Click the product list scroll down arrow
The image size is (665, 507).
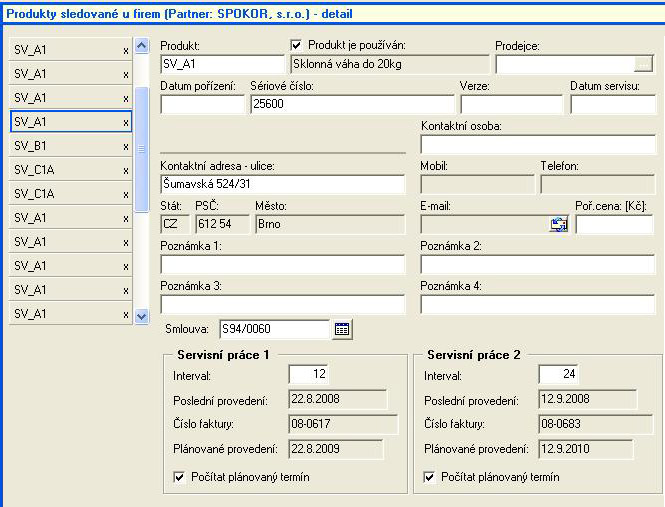coord(141,315)
